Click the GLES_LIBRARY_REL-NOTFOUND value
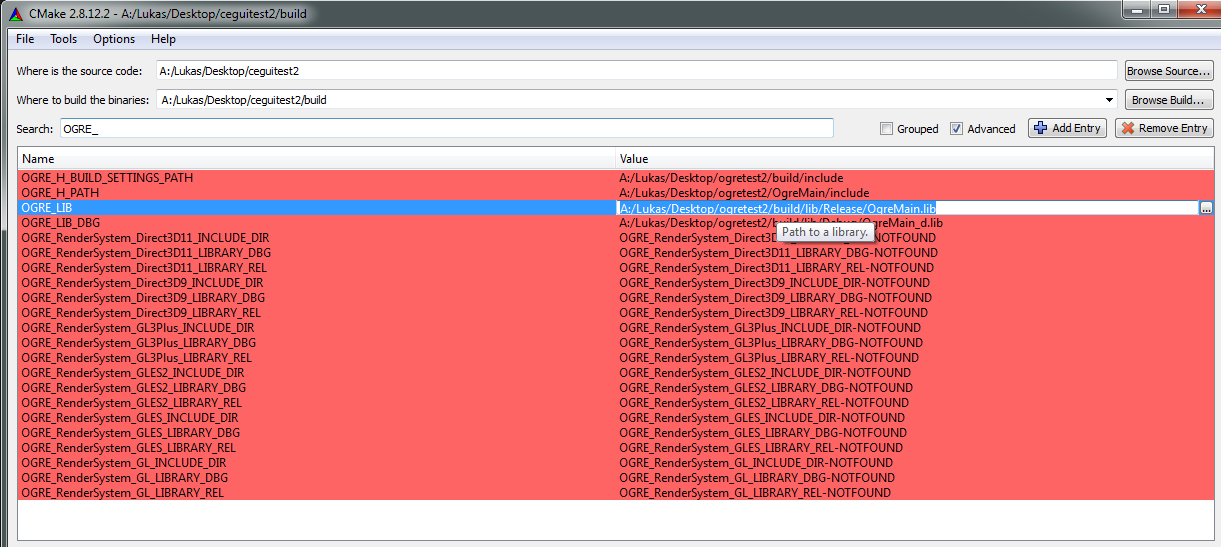 tap(761, 448)
